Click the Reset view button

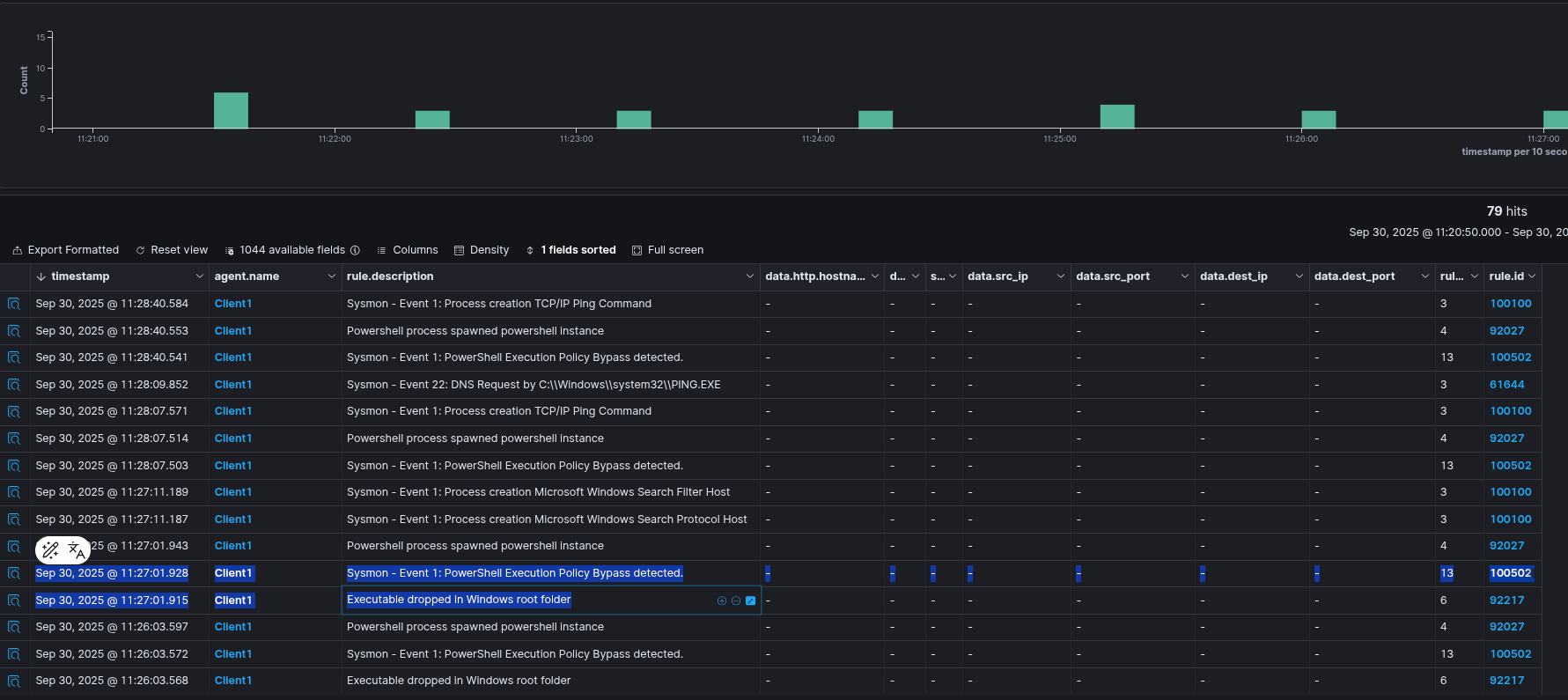(172, 250)
